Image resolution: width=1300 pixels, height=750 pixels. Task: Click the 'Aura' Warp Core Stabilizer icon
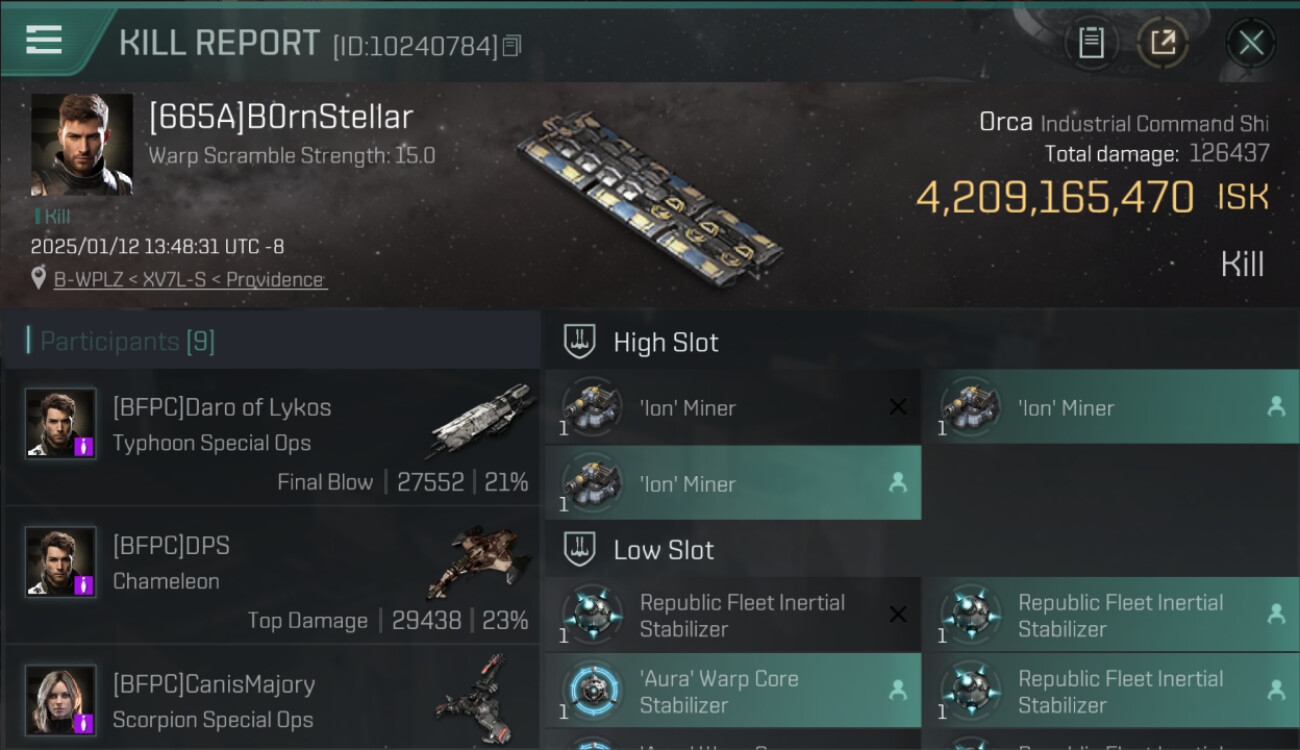tap(593, 691)
